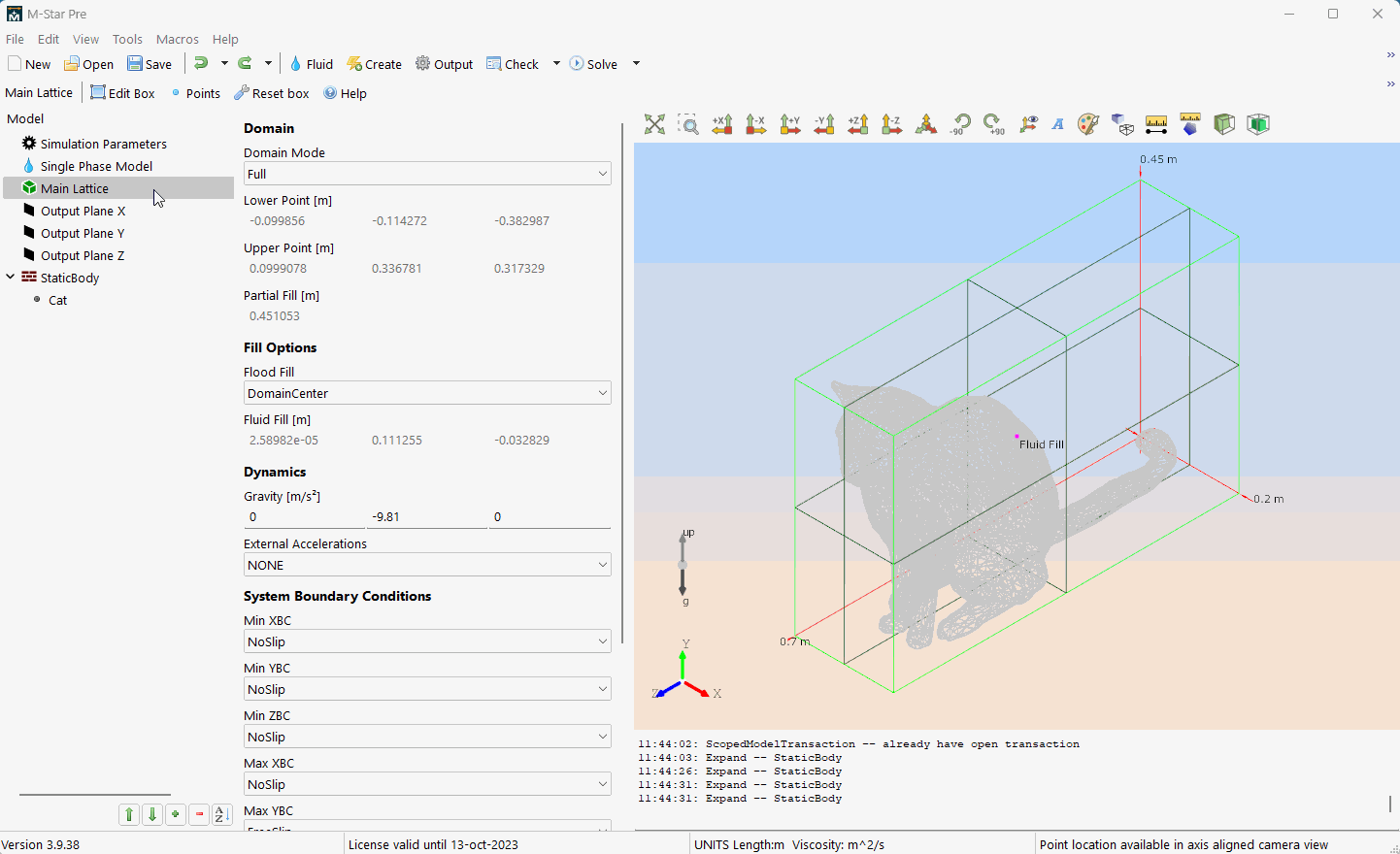Click the Open toolbar button
The height and width of the screenshot is (854, 1400).
(x=88, y=64)
